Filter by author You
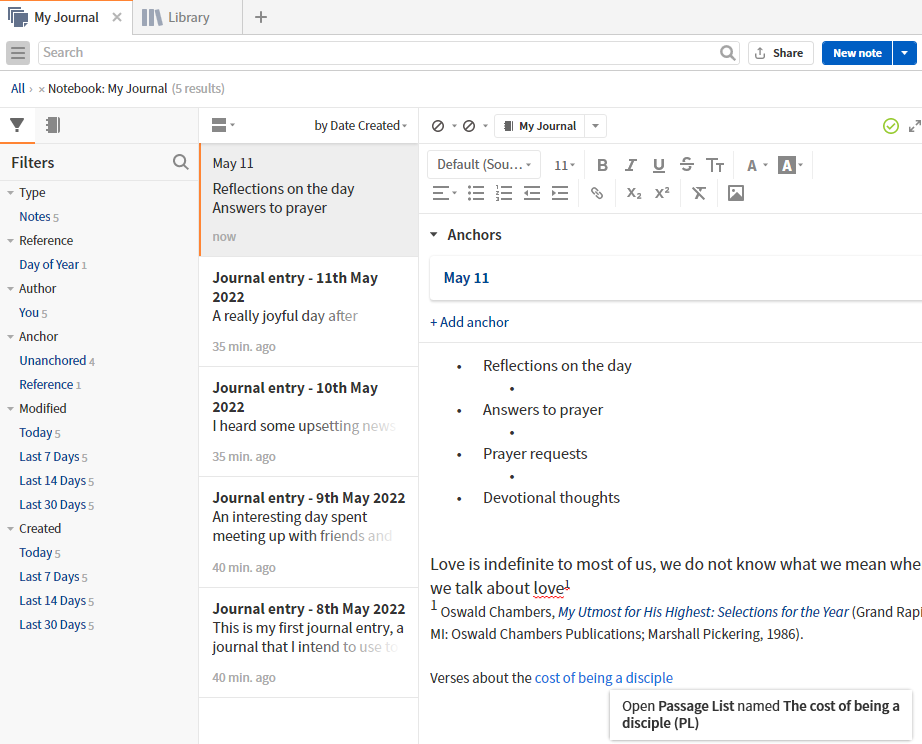This screenshot has height=744, width=922. [x=29, y=313]
